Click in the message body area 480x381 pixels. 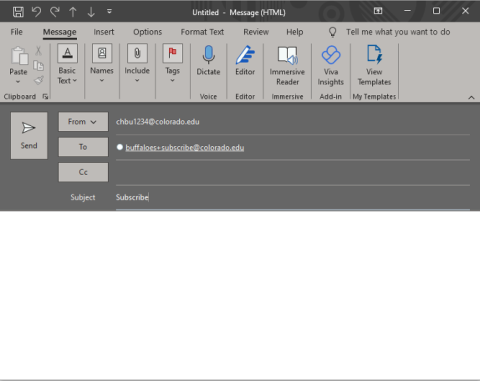pyautogui.click(x=240, y=295)
